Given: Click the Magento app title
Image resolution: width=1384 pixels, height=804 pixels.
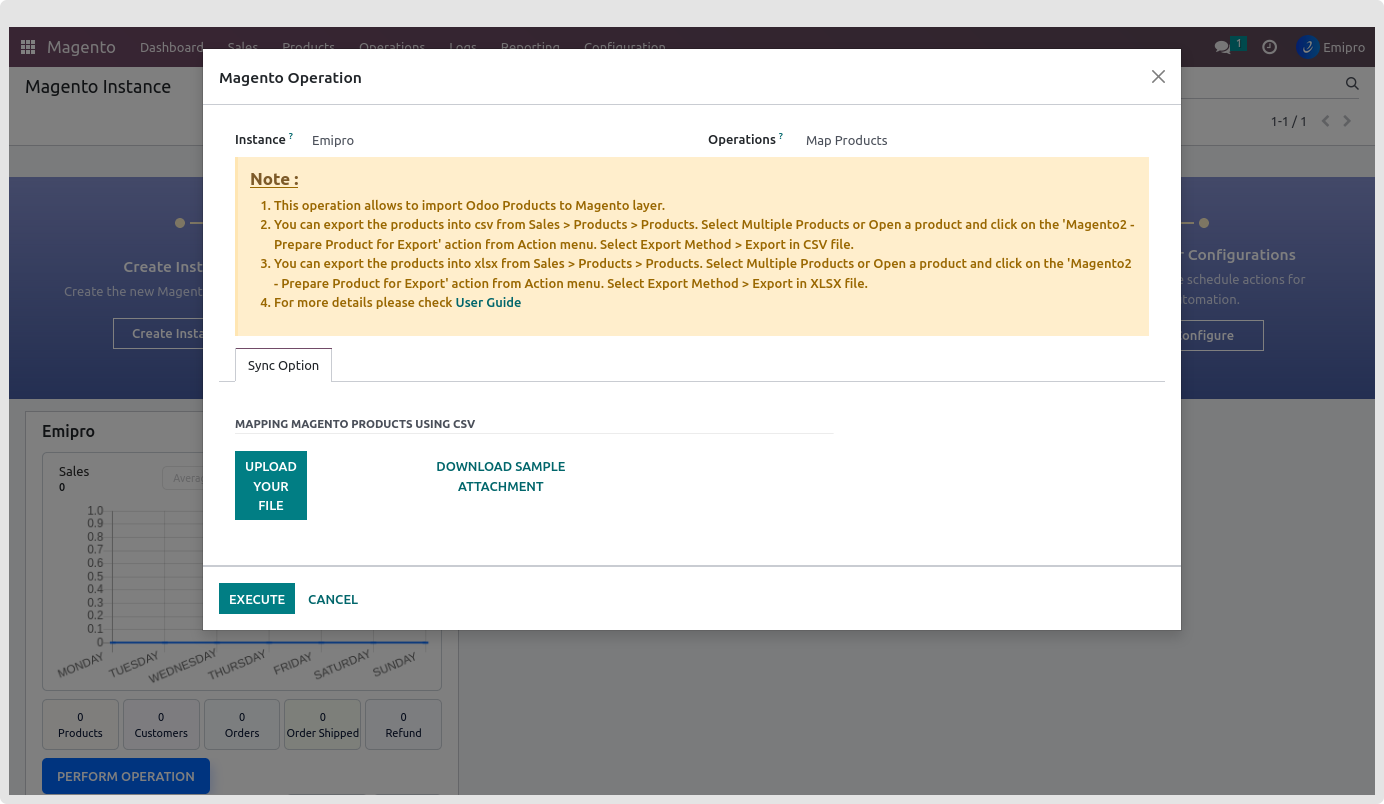Looking at the screenshot, I should [x=81, y=47].
